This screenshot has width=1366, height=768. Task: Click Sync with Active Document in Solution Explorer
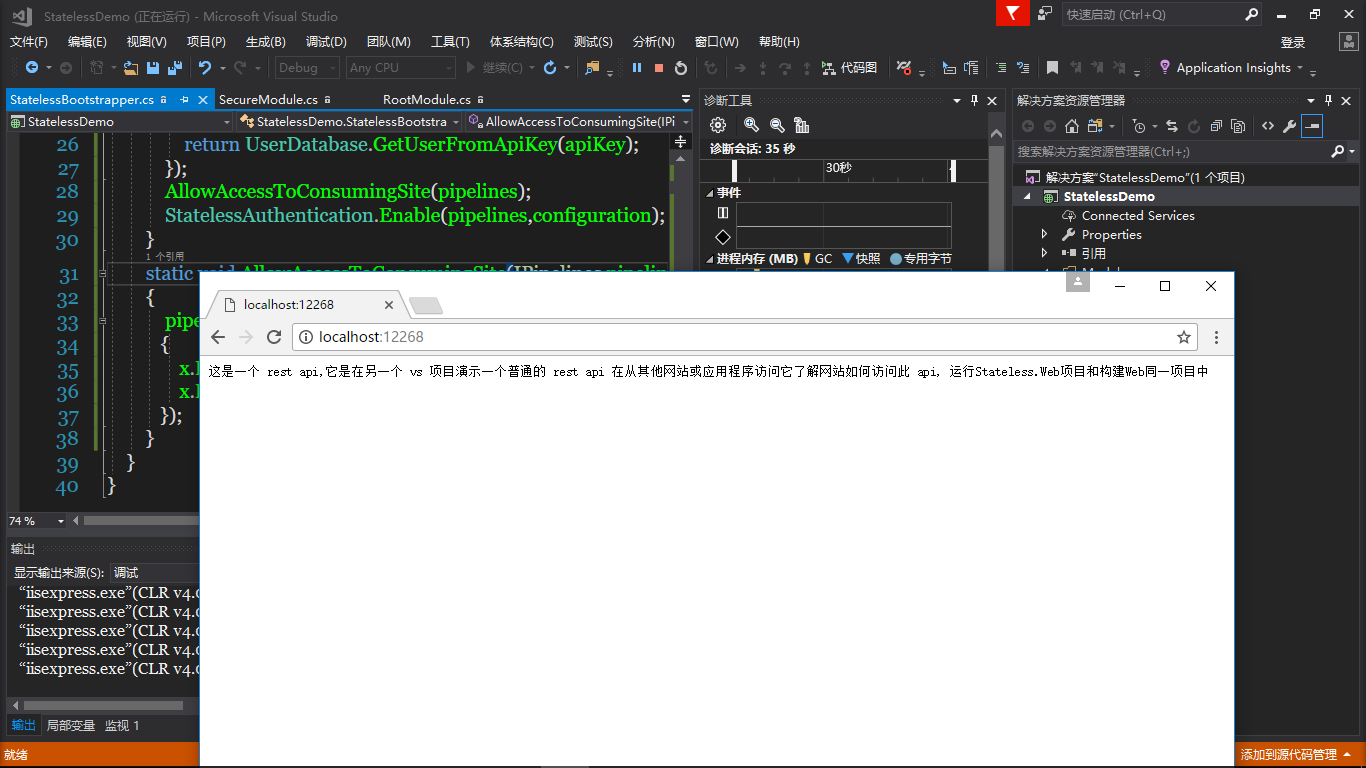[1172, 126]
